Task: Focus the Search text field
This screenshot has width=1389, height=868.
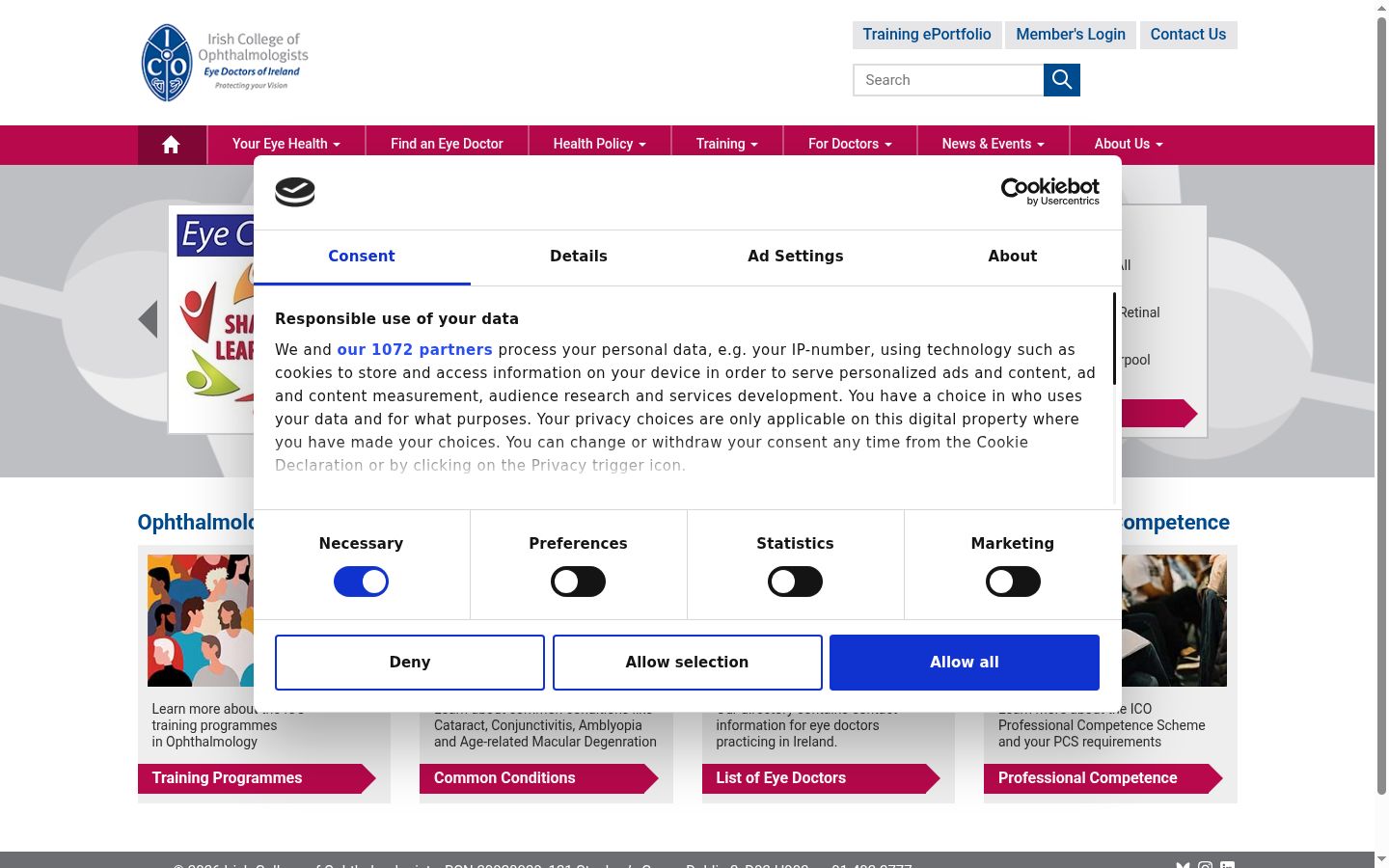Action: [x=948, y=80]
